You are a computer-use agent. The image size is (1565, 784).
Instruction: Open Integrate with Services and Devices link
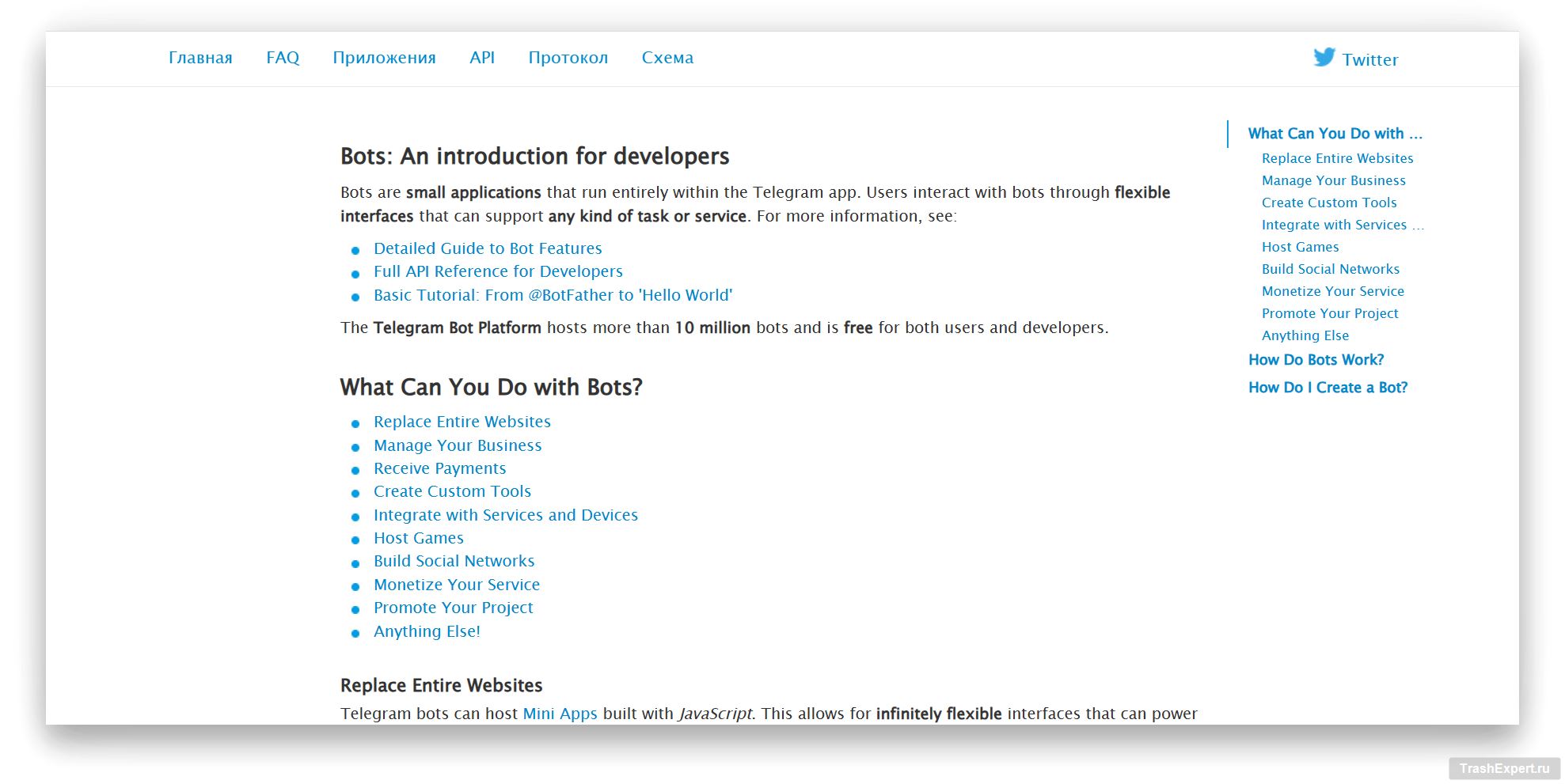pyautogui.click(x=505, y=515)
